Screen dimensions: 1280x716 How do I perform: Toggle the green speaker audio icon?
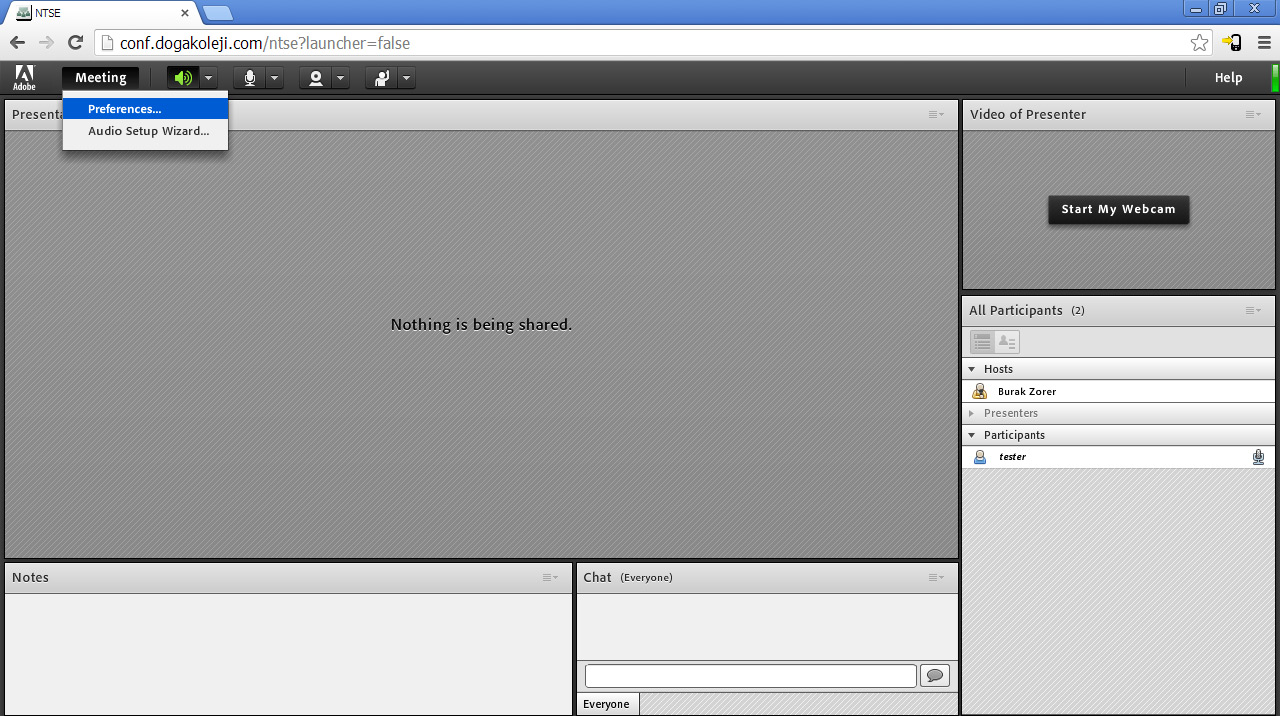[x=182, y=78]
